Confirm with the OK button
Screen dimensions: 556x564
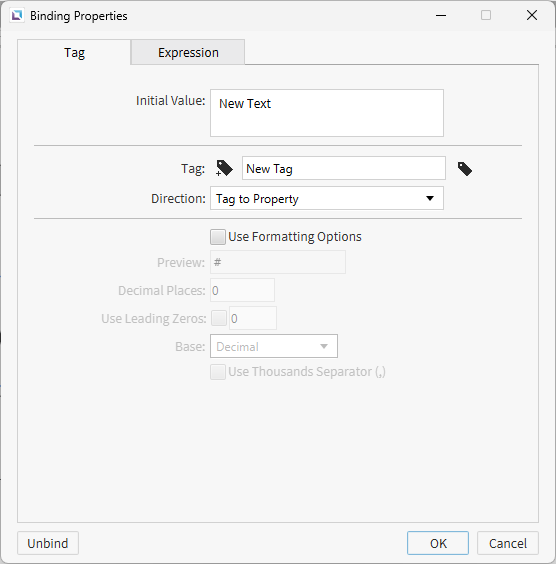tap(438, 543)
